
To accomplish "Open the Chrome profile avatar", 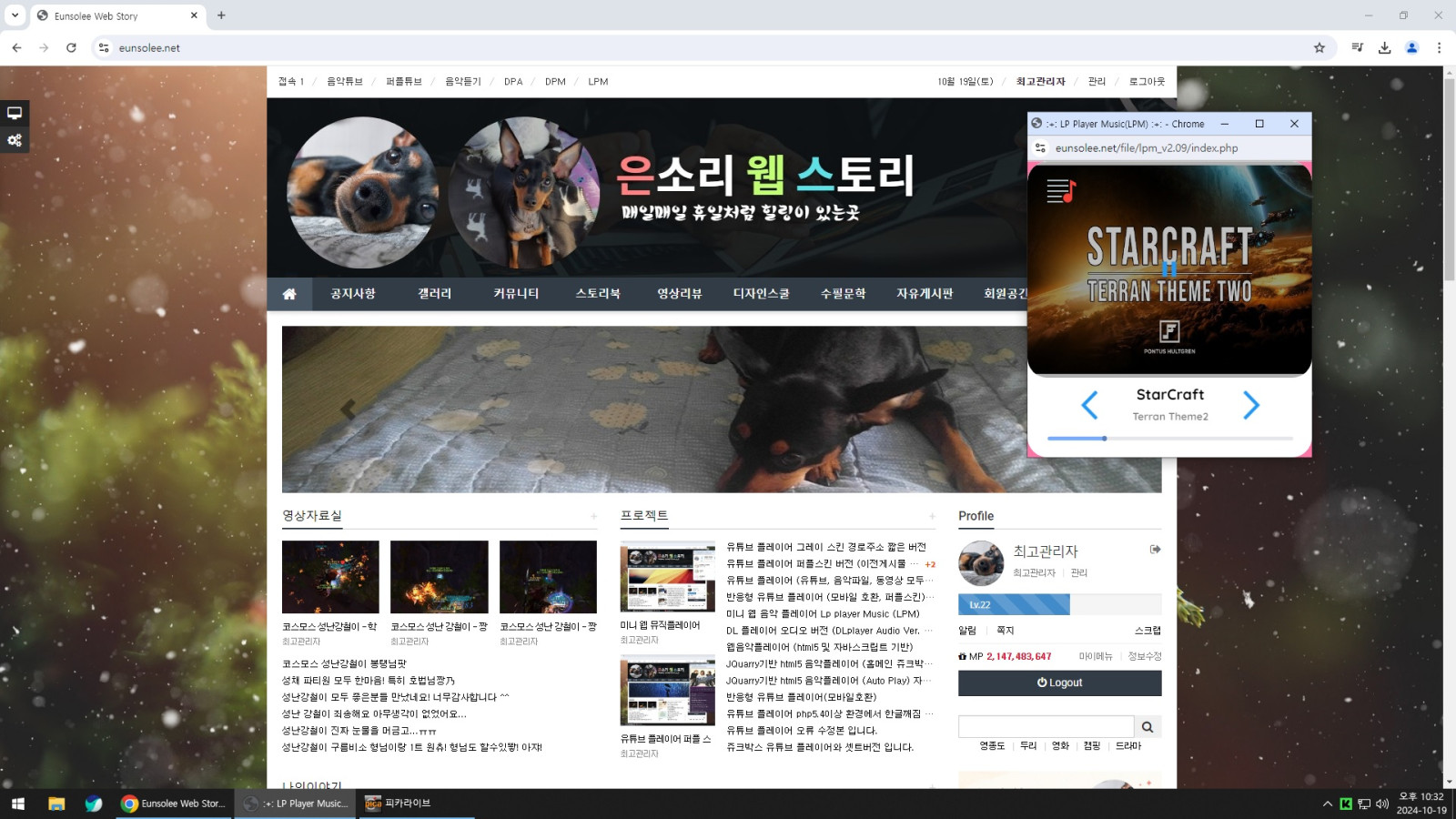I will pos(1412,47).
